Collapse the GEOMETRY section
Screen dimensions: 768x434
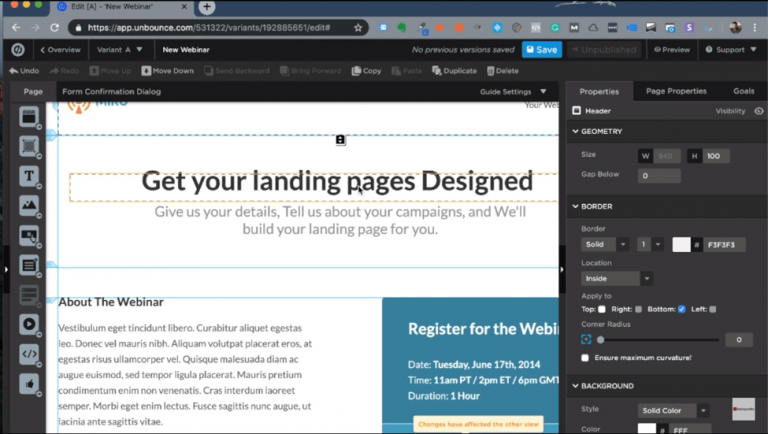pos(598,131)
